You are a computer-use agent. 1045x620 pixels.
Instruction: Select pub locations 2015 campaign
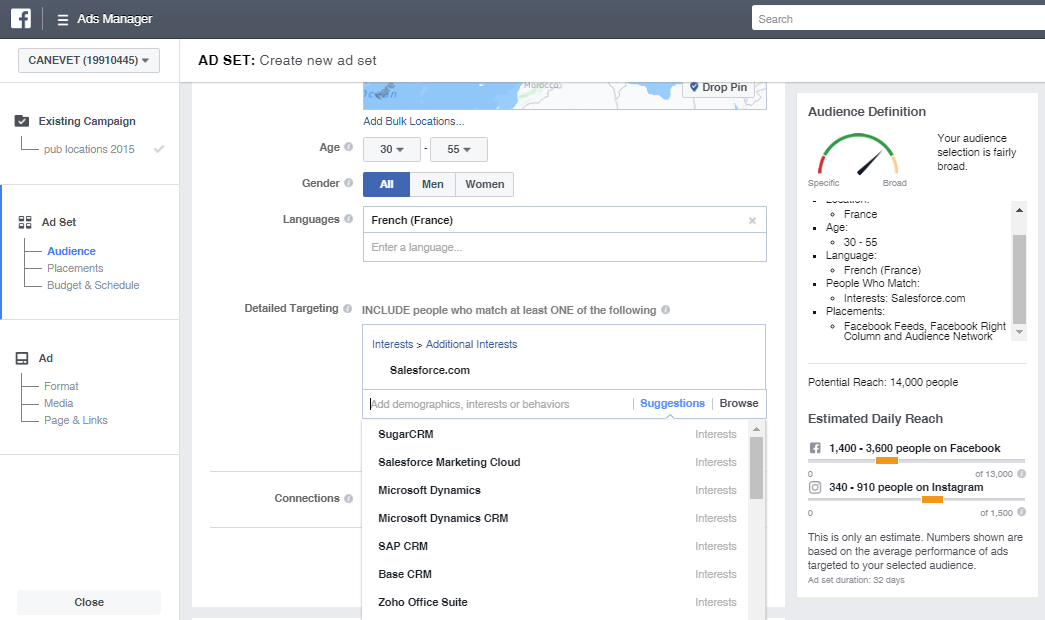coord(89,149)
